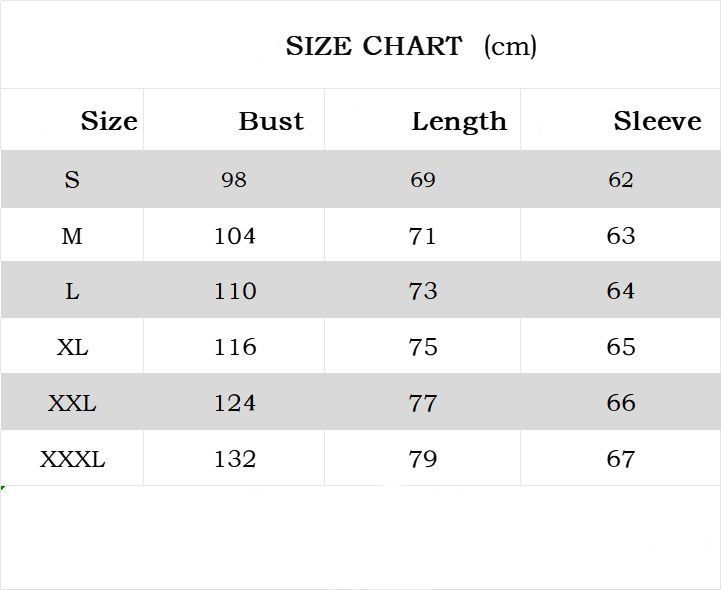The image size is (721, 590).
Task: Click the XL size row label
Action: pyautogui.click(x=72, y=347)
